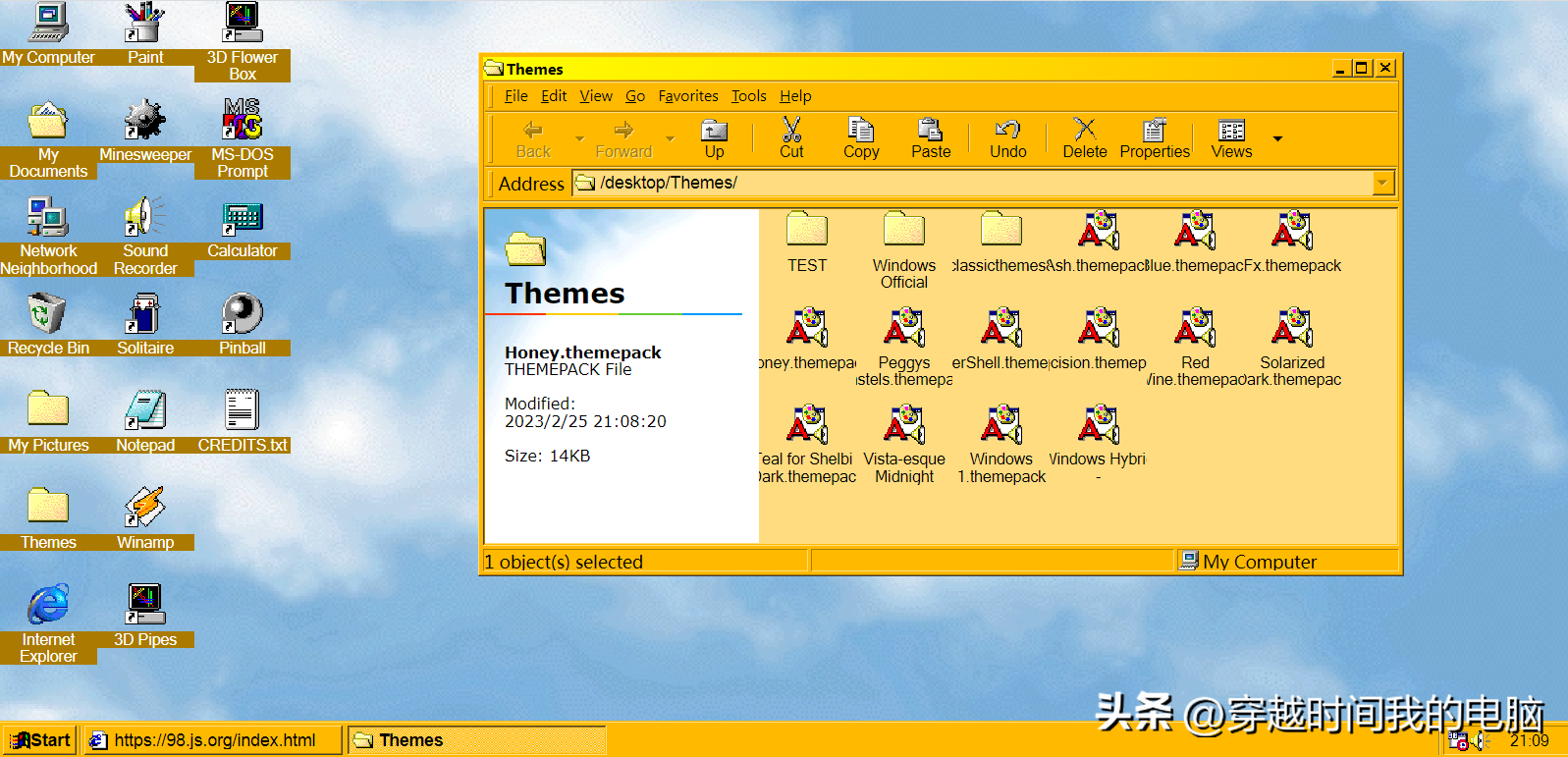The height and width of the screenshot is (757, 1568).
Task: Click the Views toolbar button
Action: [x=1231, y=139]
